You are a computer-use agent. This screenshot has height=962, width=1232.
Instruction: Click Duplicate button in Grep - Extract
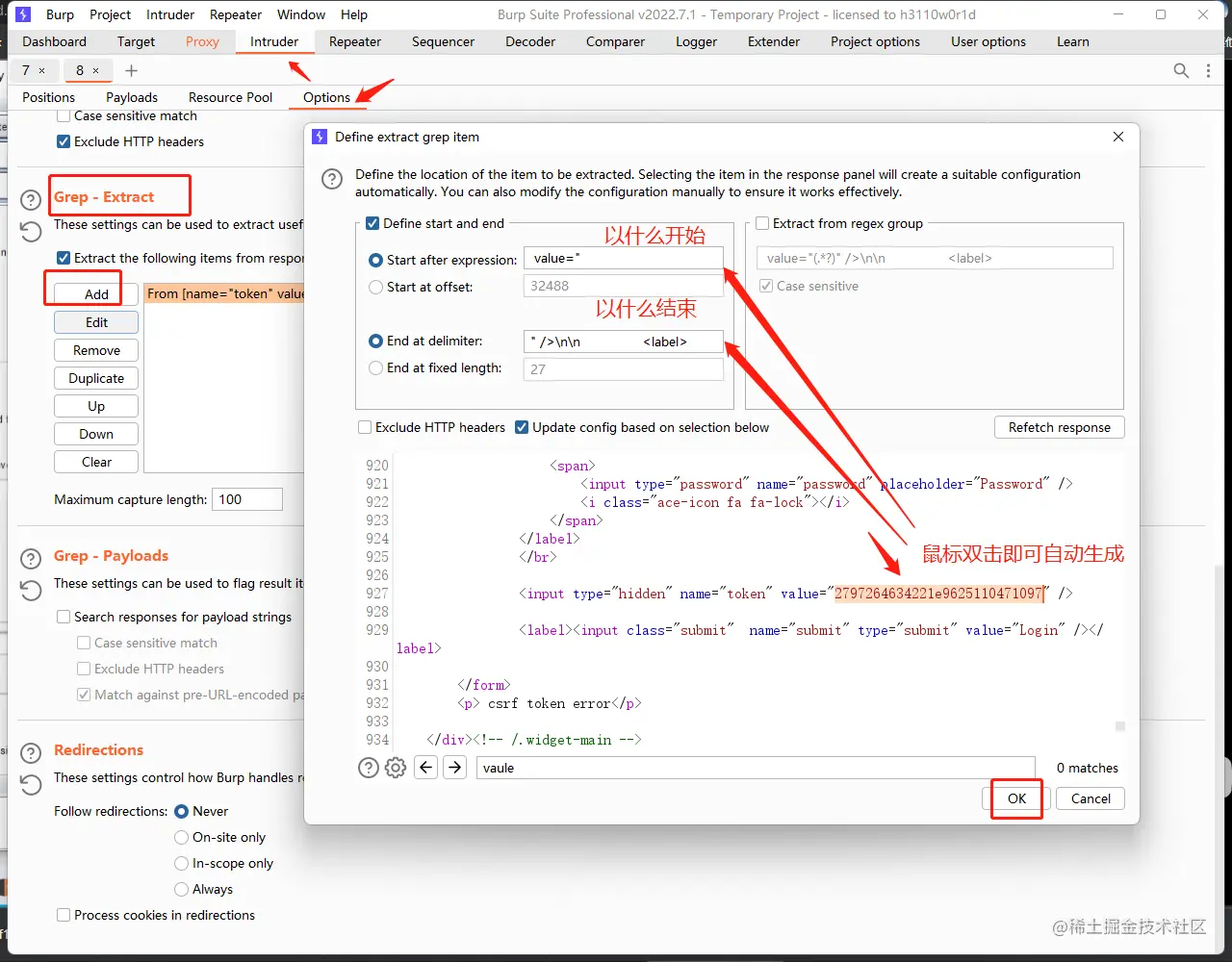pyautogui.click(x=96, y=378)
